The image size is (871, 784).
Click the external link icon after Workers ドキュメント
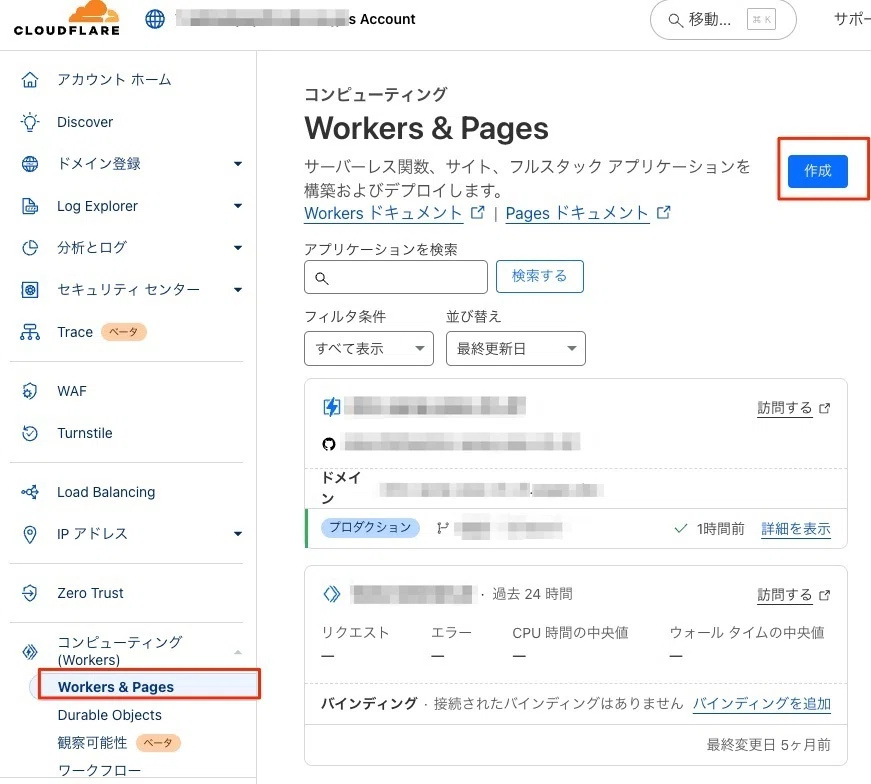point(478,212)
